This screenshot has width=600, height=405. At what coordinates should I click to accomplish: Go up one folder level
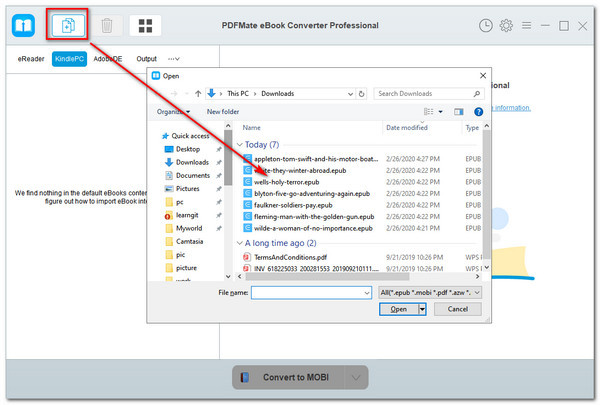pyautogui.click(x=198, y=93)
